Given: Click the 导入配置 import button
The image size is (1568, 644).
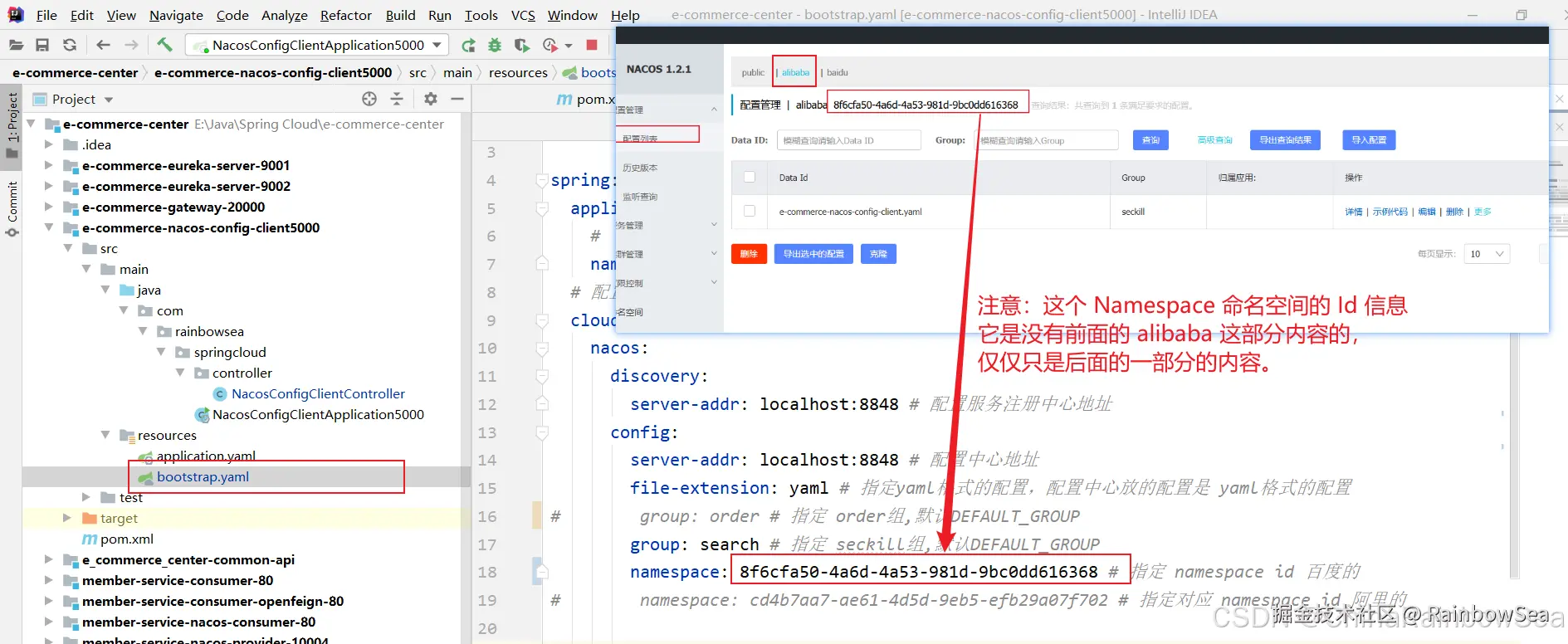Looking at the screenshot, I should [1369, 140].
